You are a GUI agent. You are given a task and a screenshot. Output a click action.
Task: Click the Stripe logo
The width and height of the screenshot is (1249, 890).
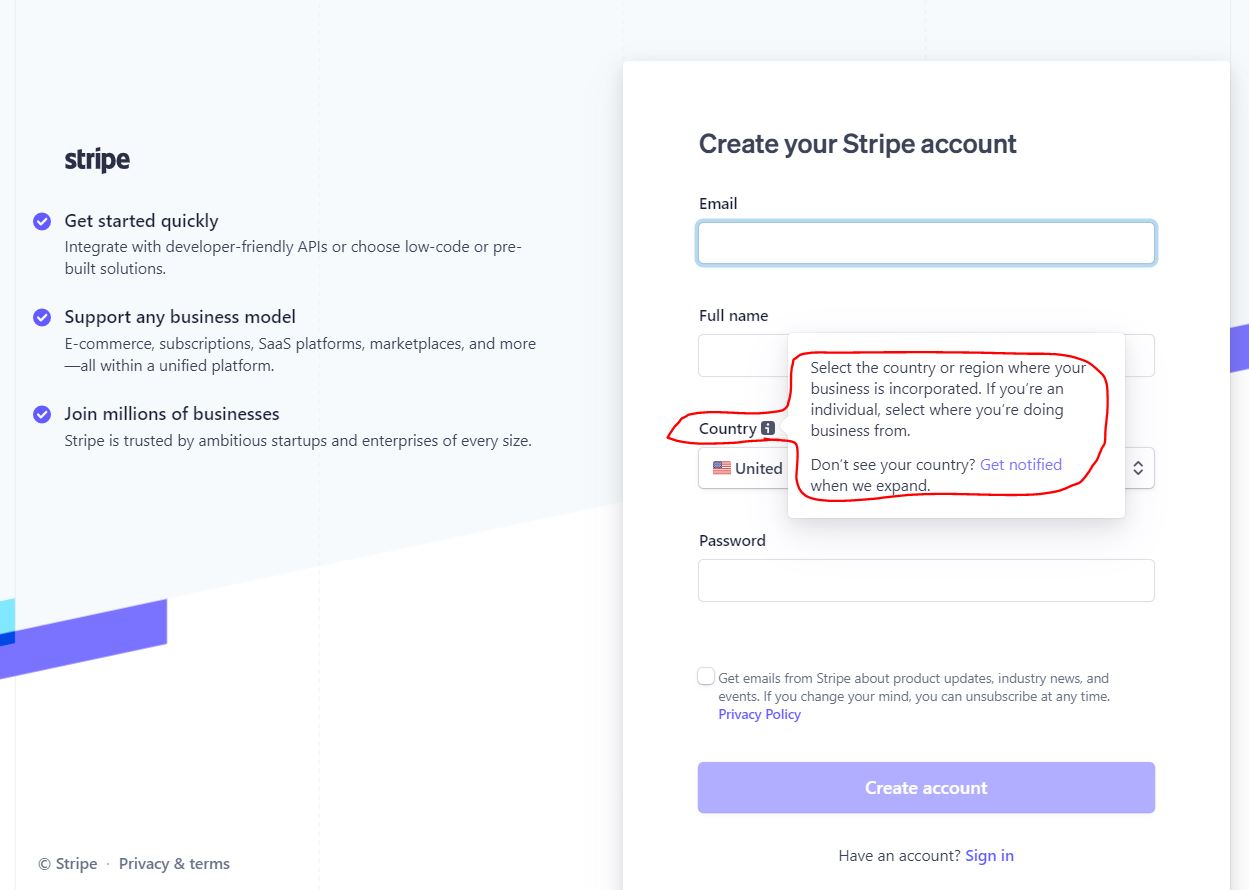pos(97,160)
